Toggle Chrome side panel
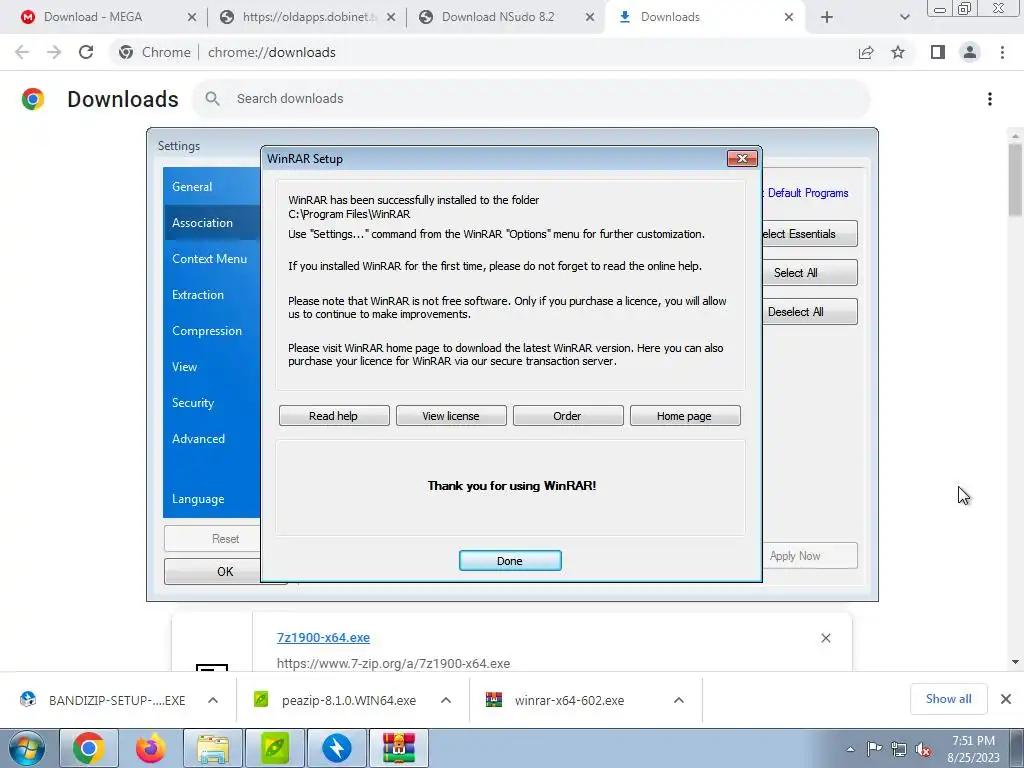Image resolution: width=1024 pixels, height=768 pixels. click(938, 52)
